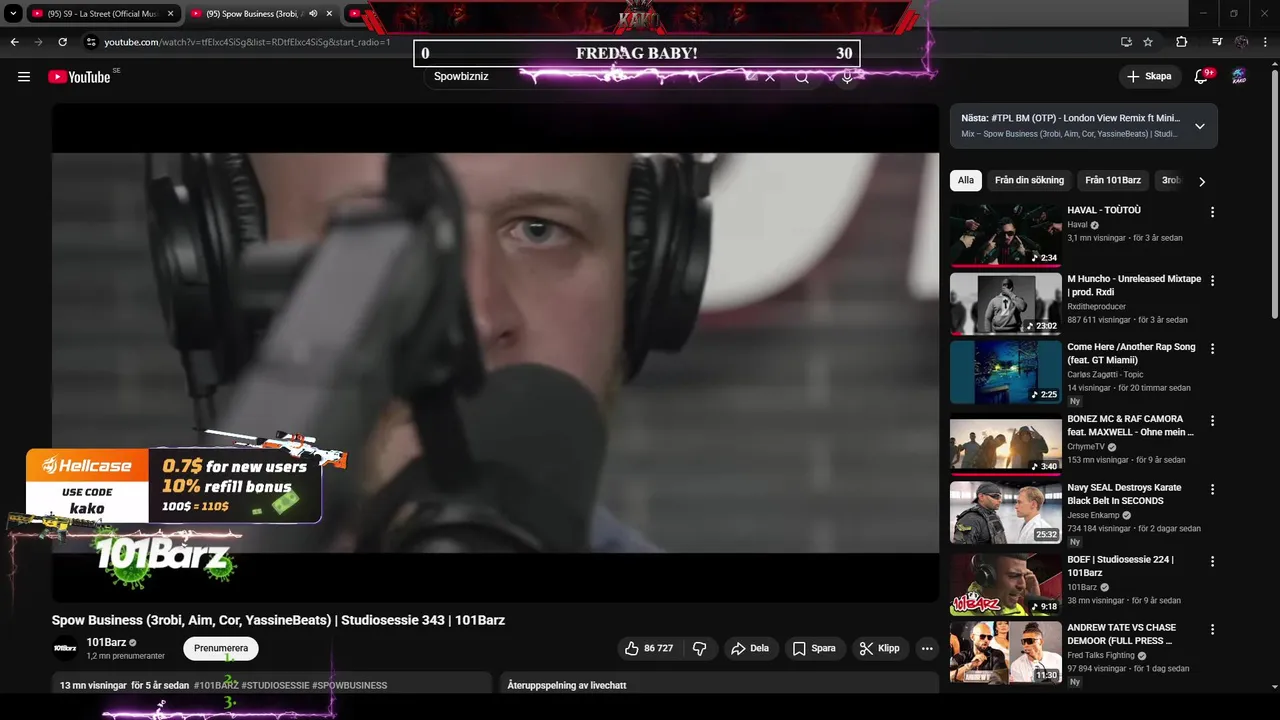The image size is (1280, 720).
Task: Click the youtube.com address bar URL
Action: click(247, 42)
